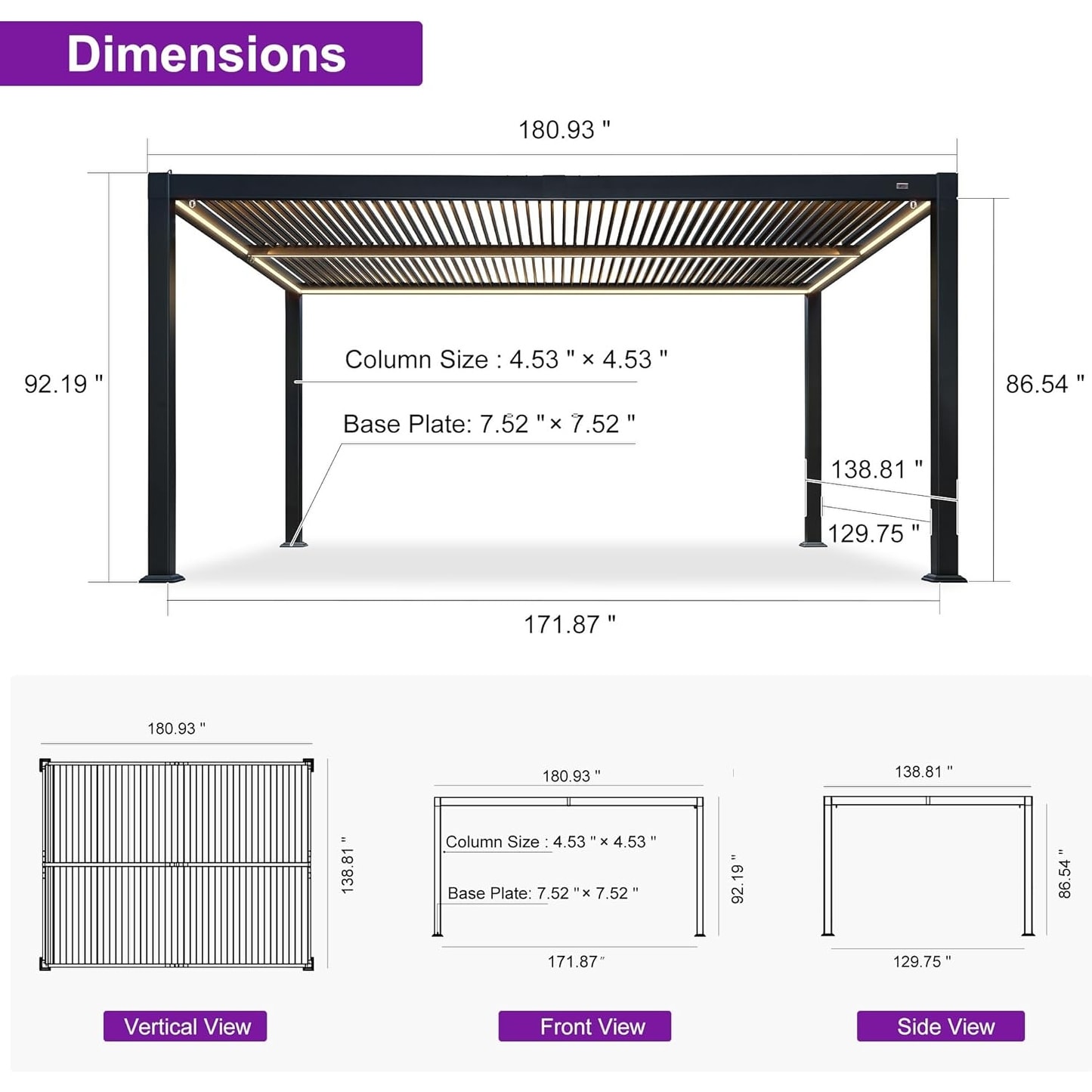1092x1092 pixels.
Task: Click Base Plate text inside the Front View diagram
Action: click(543, 893)
